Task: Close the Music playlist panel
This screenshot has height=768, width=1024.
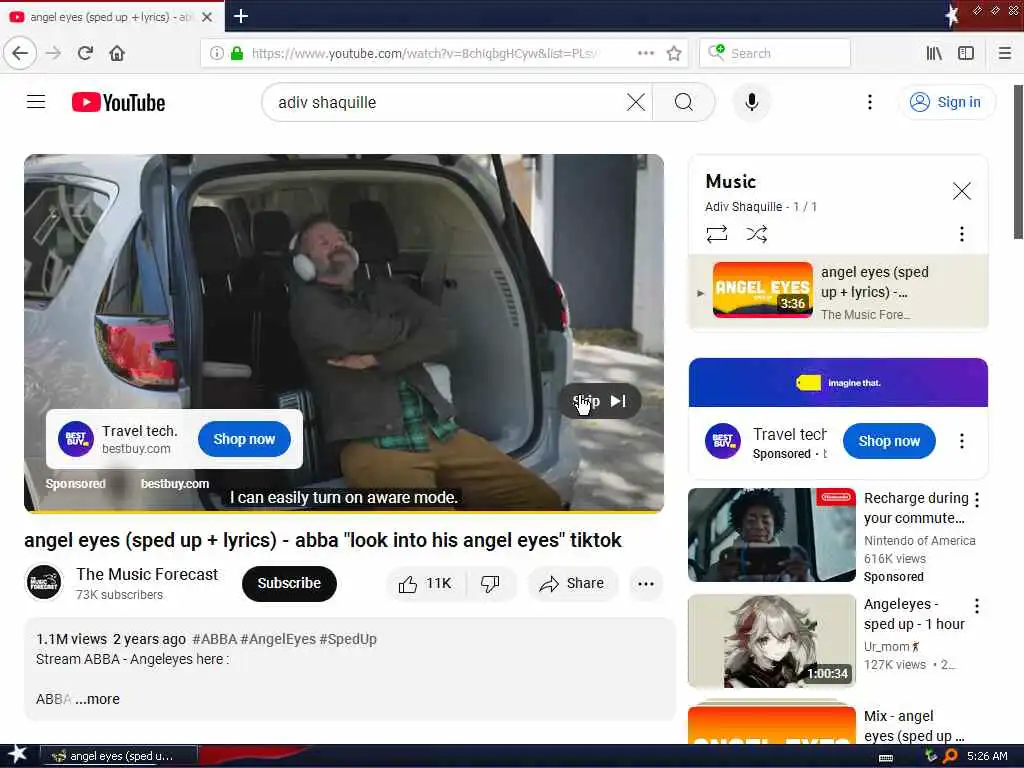Action: coord(961,191)
